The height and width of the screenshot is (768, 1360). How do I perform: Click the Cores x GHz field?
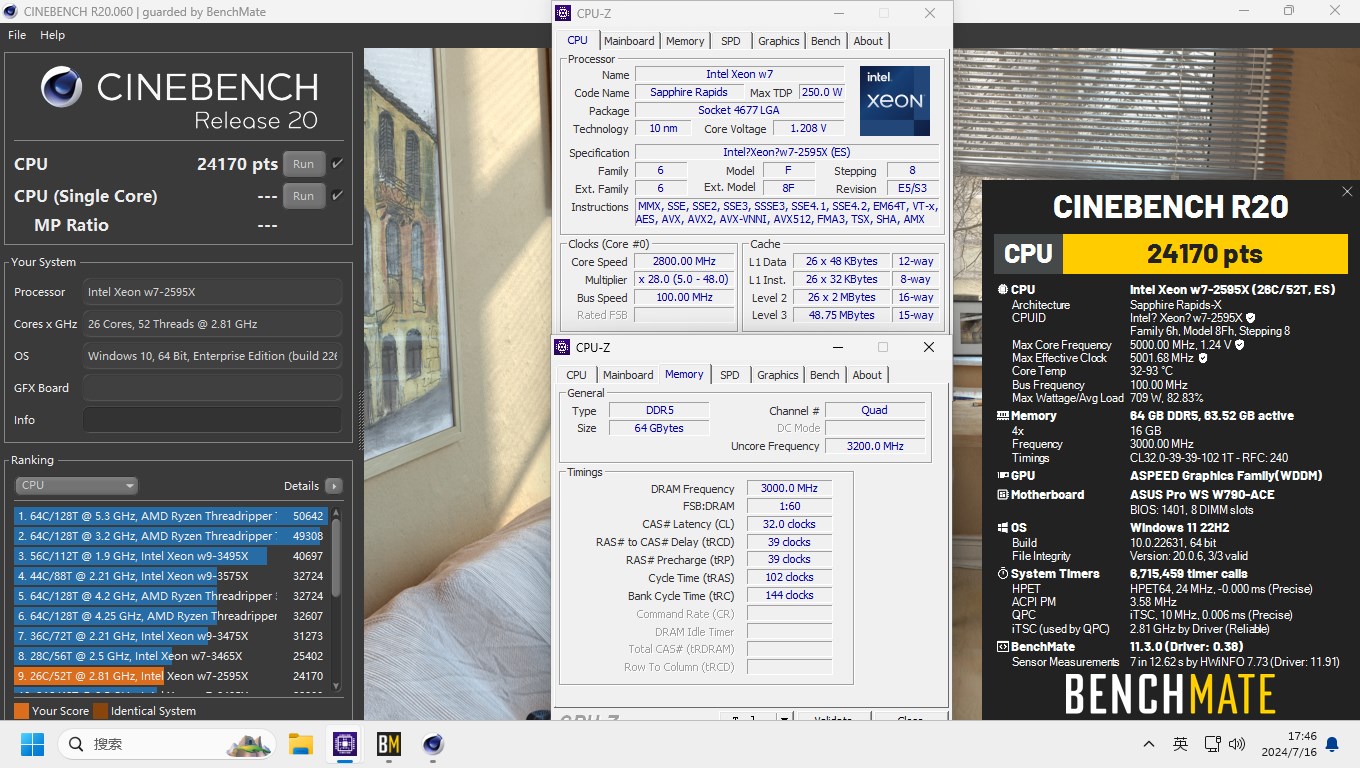[x=212, y=324]
